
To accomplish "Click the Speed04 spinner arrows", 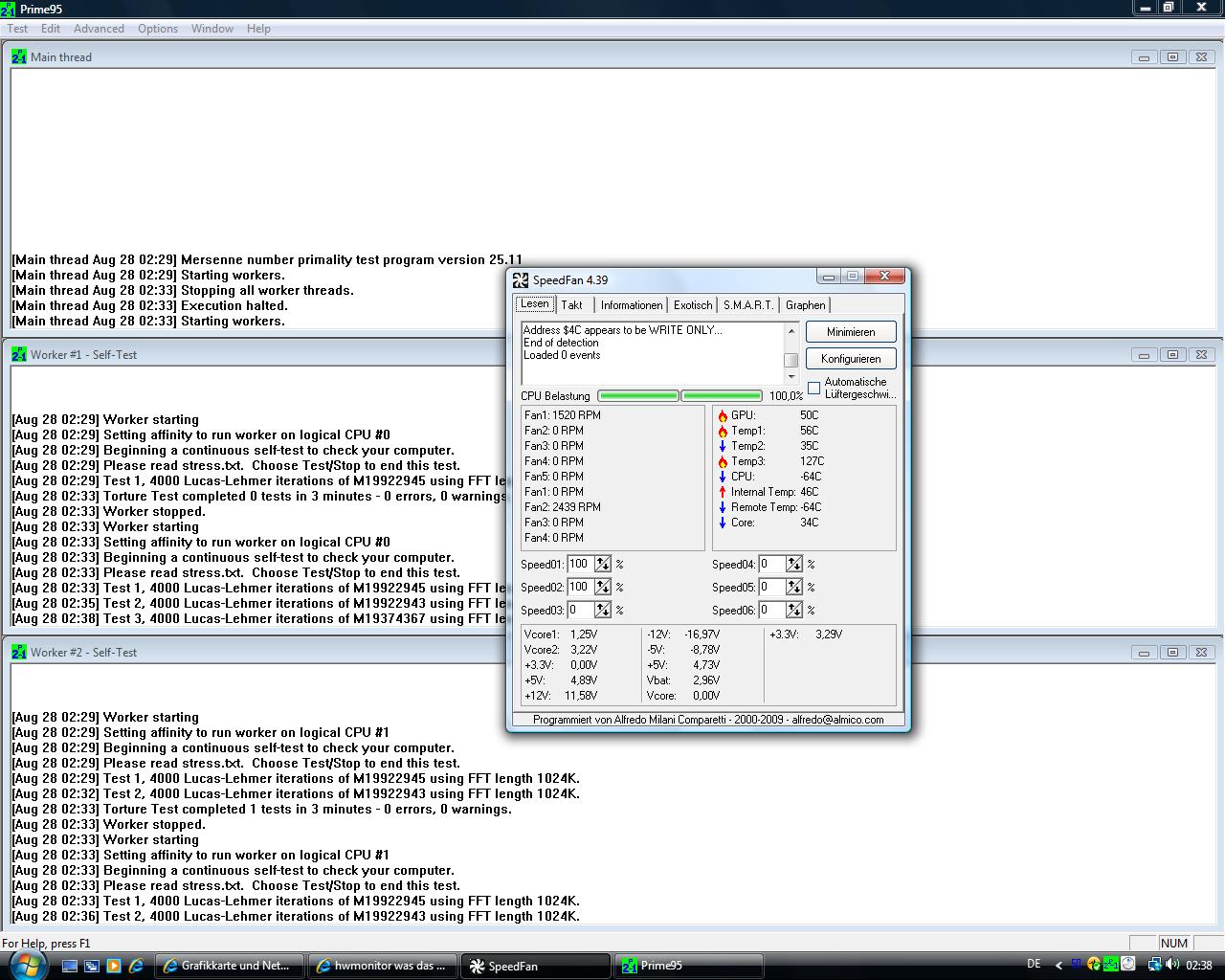I will [x=794, y=565].
